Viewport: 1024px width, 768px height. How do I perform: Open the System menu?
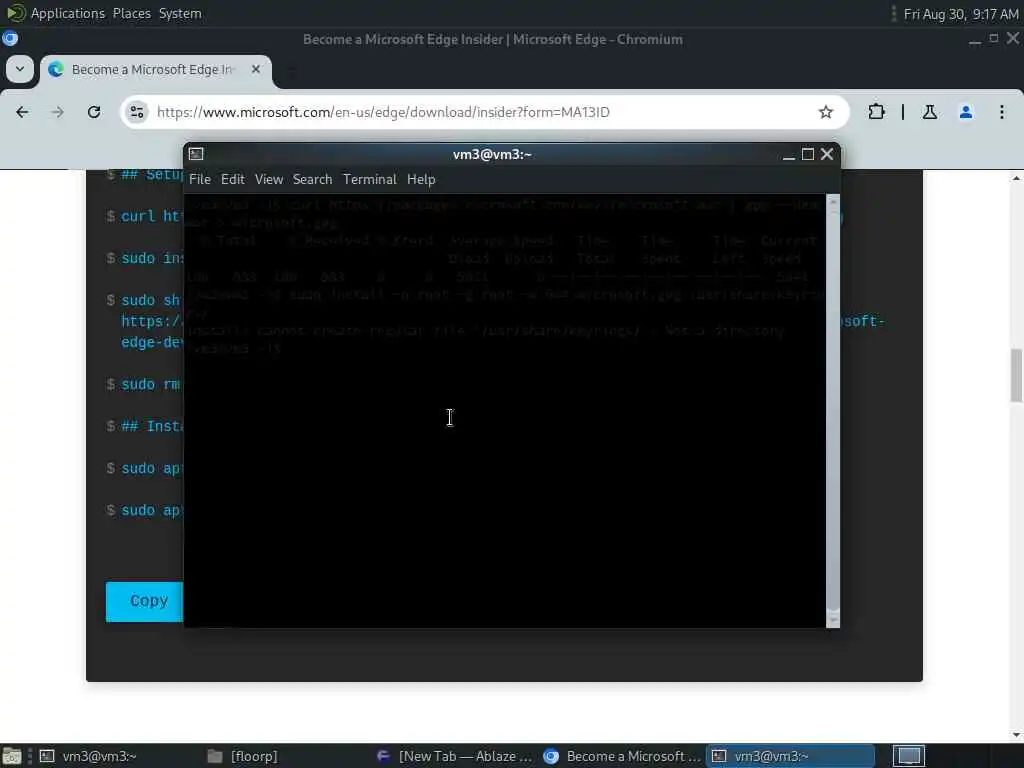point(180,13)
